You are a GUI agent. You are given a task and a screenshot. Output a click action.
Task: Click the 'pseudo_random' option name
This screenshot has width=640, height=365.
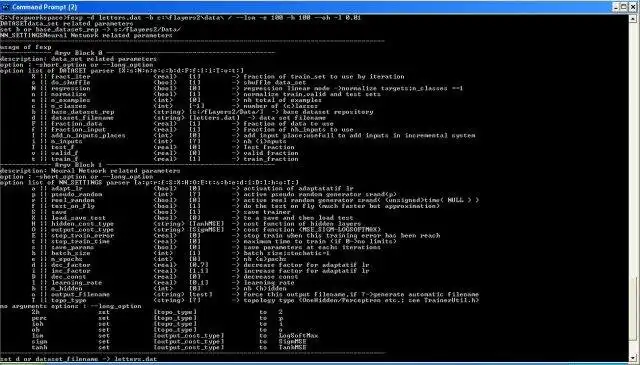click(x=76, y=194)
